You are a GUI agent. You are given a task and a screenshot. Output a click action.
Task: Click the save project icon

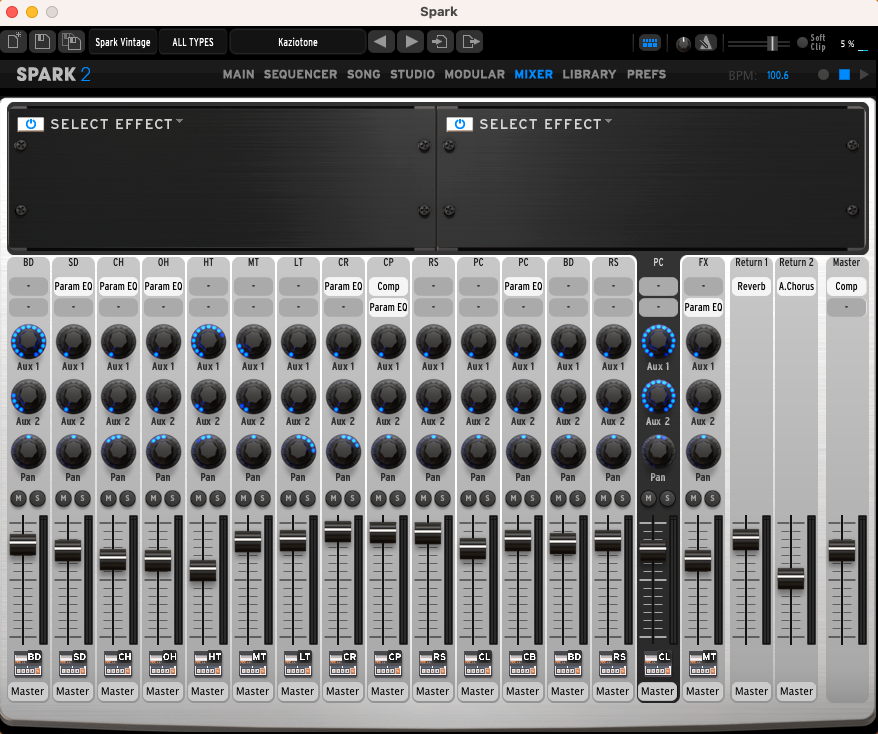pyautogui.click(x=42, y=41)
